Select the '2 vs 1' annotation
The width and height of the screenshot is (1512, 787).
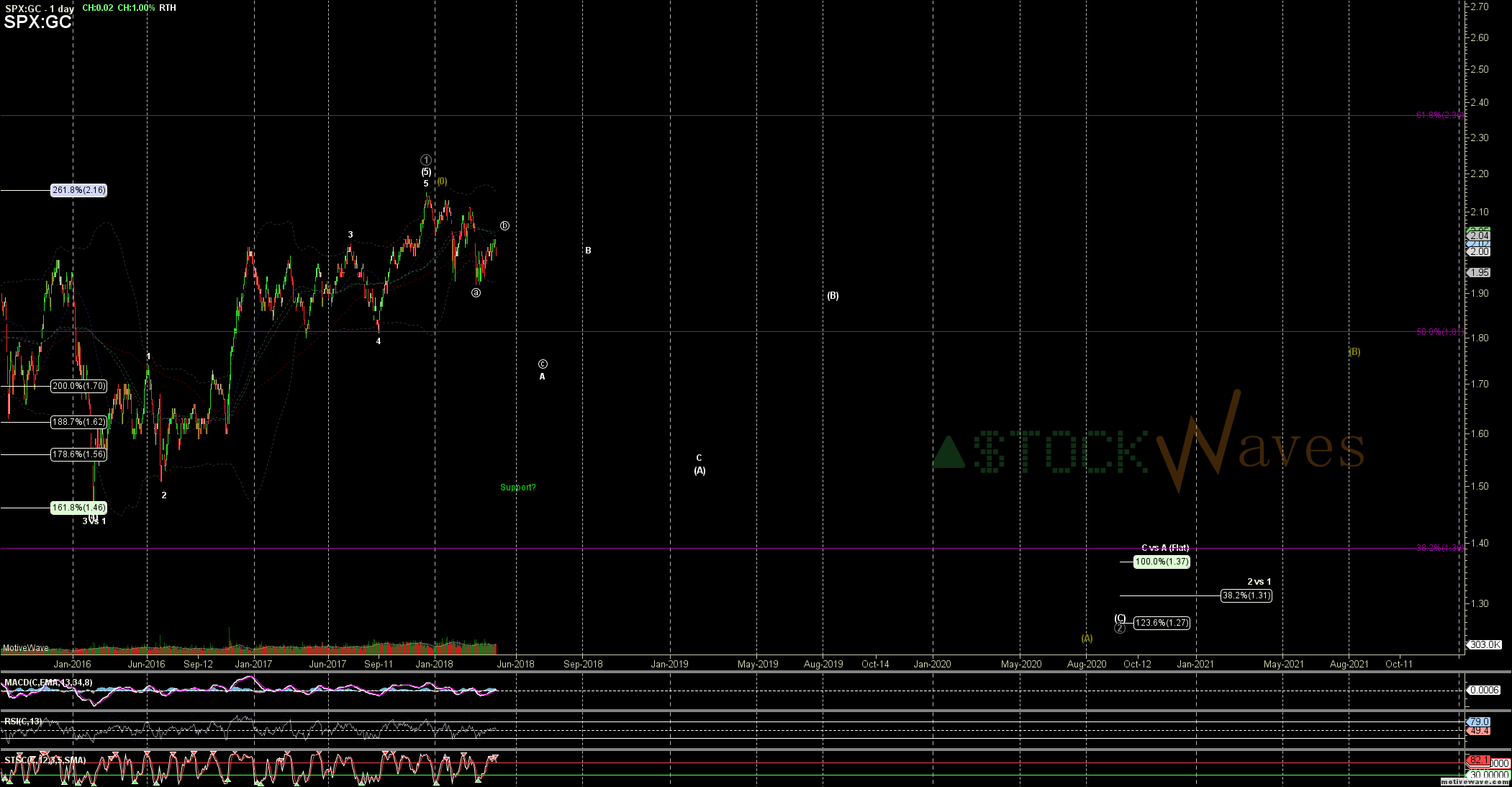[x=1259, y=582]
